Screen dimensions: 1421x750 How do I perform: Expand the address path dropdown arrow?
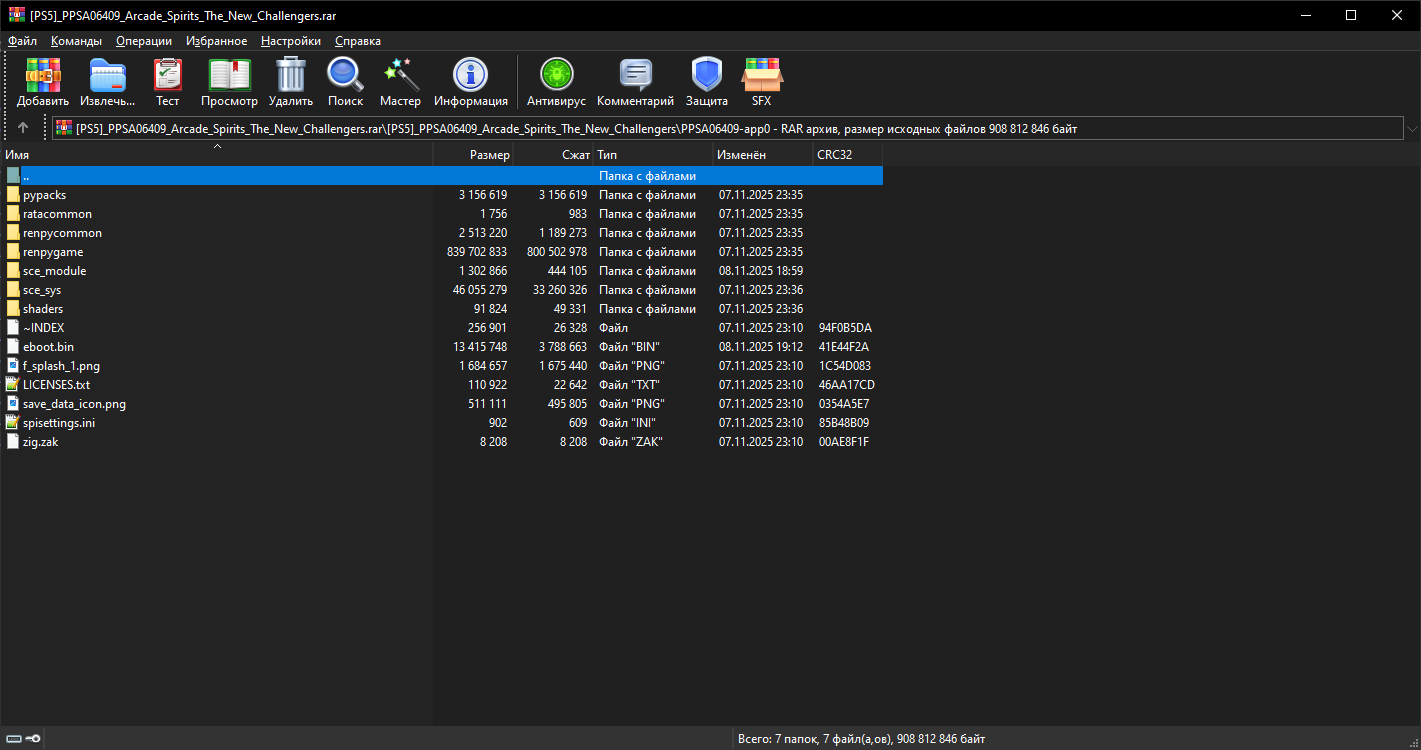point(1411,129)
